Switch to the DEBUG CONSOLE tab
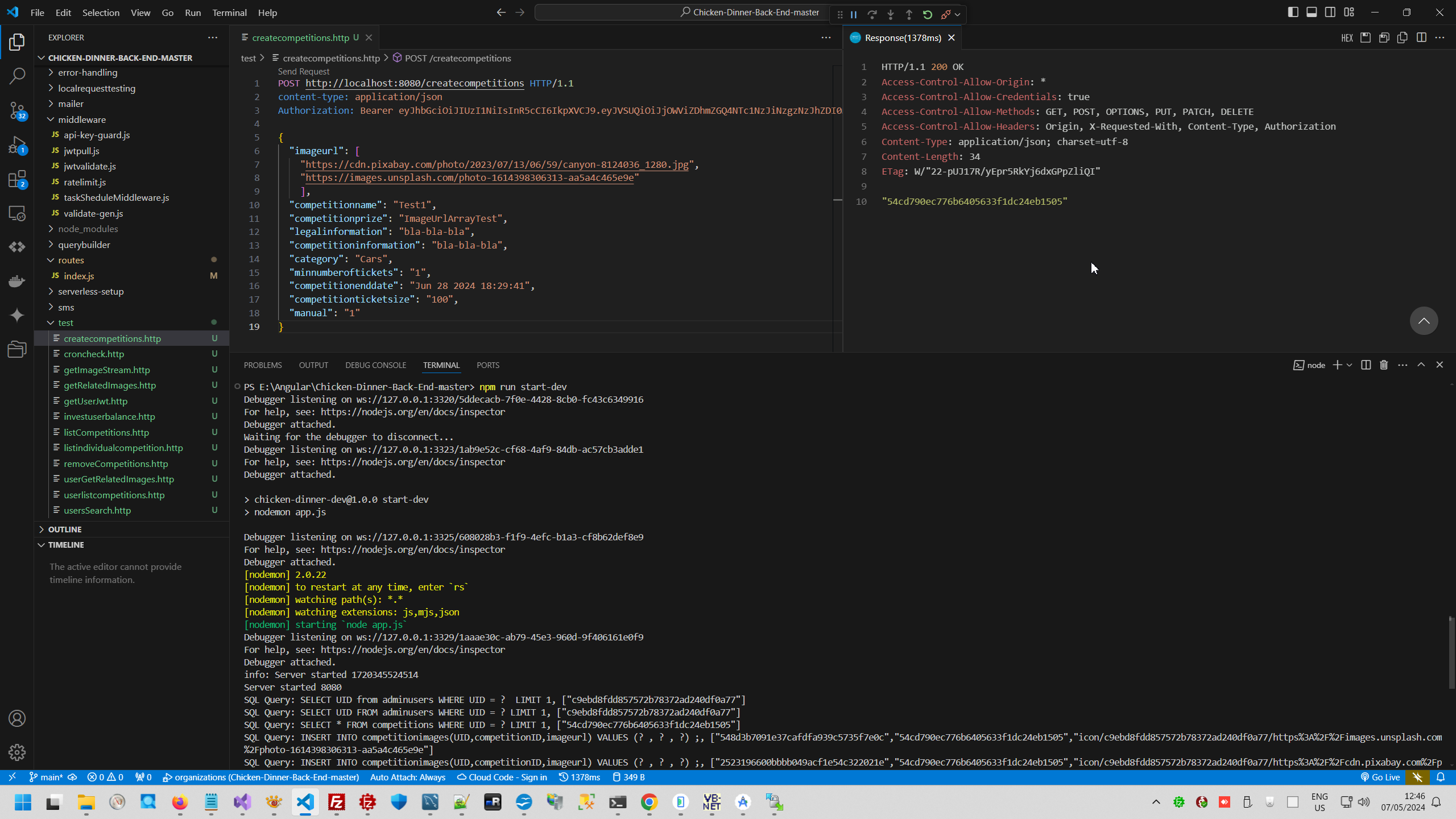Viewport: 1456px width, 819px height. 375,365
